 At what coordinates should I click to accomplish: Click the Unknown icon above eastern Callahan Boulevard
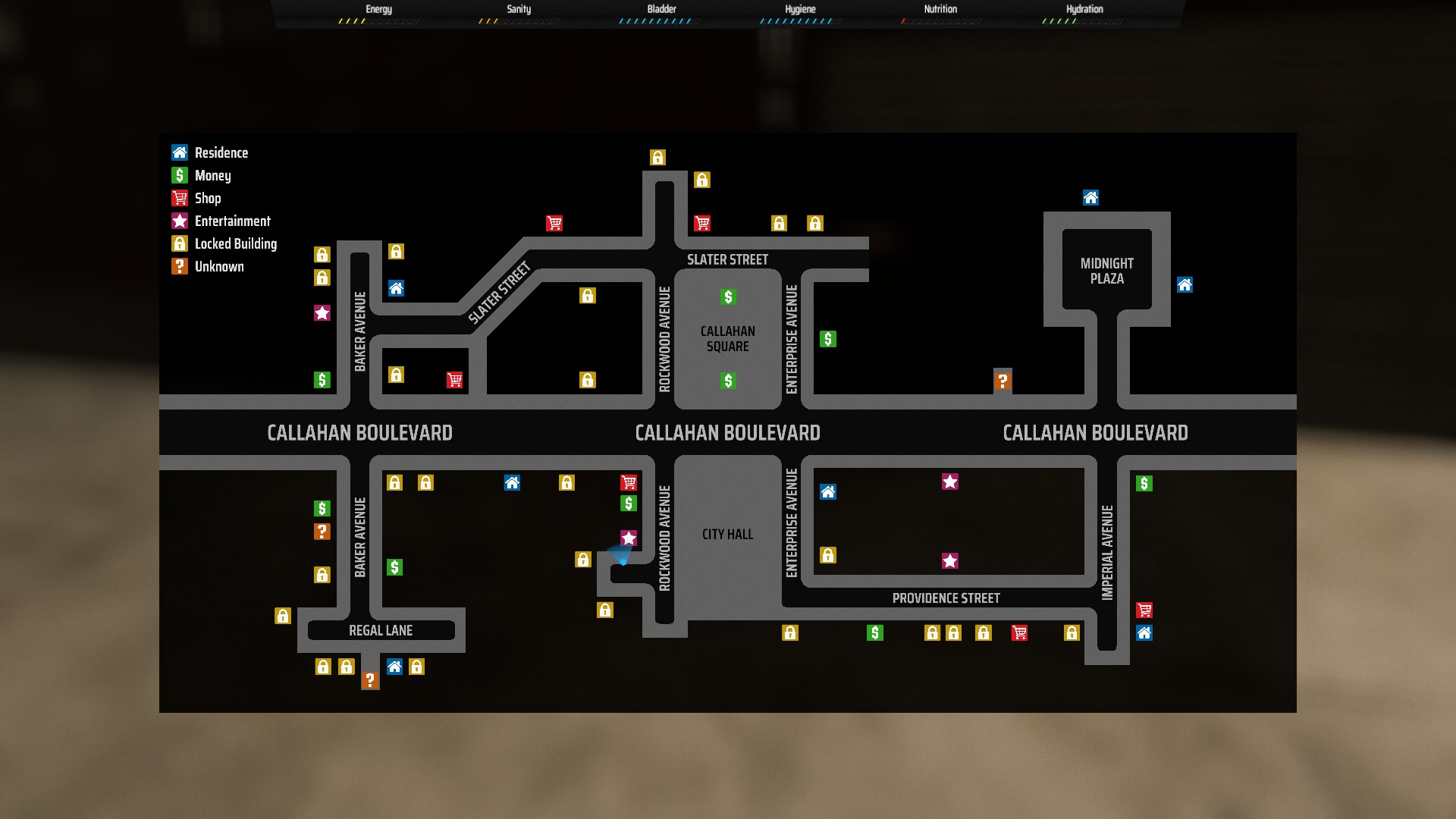1003,381
